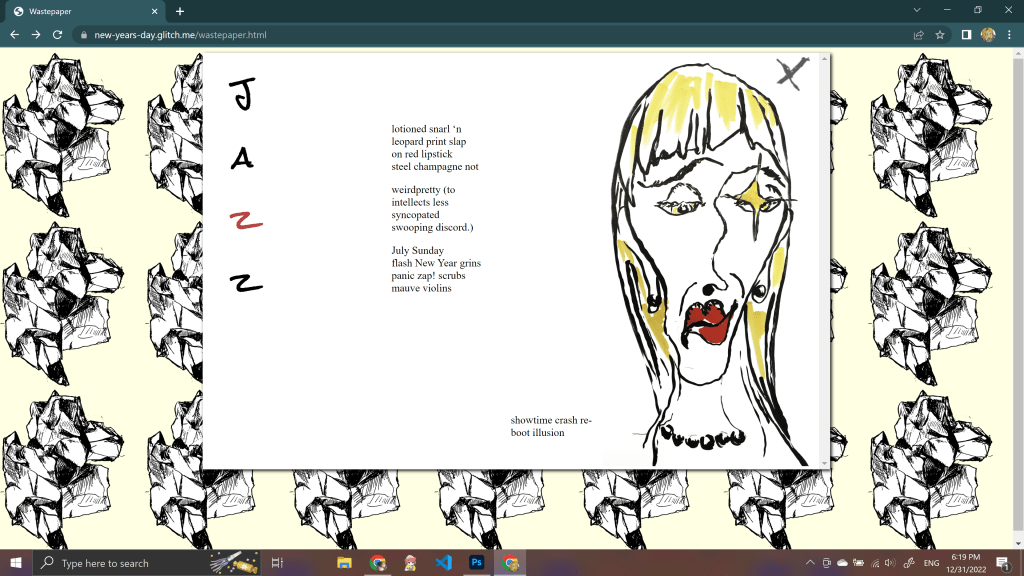
Task: Click the browser back arrow
Action: (x=14, y=34)
